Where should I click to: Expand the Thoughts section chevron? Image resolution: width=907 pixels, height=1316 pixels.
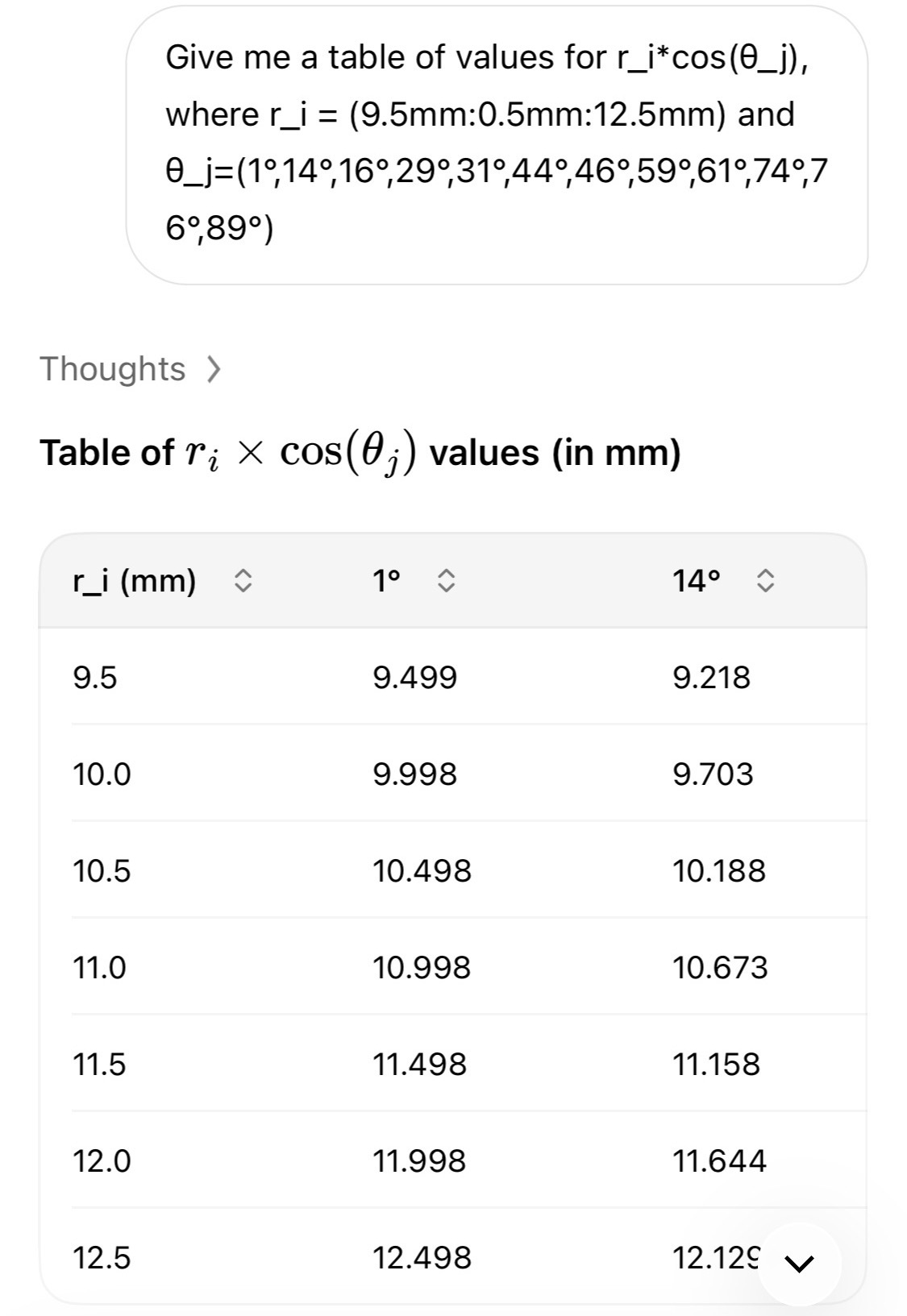213,370
